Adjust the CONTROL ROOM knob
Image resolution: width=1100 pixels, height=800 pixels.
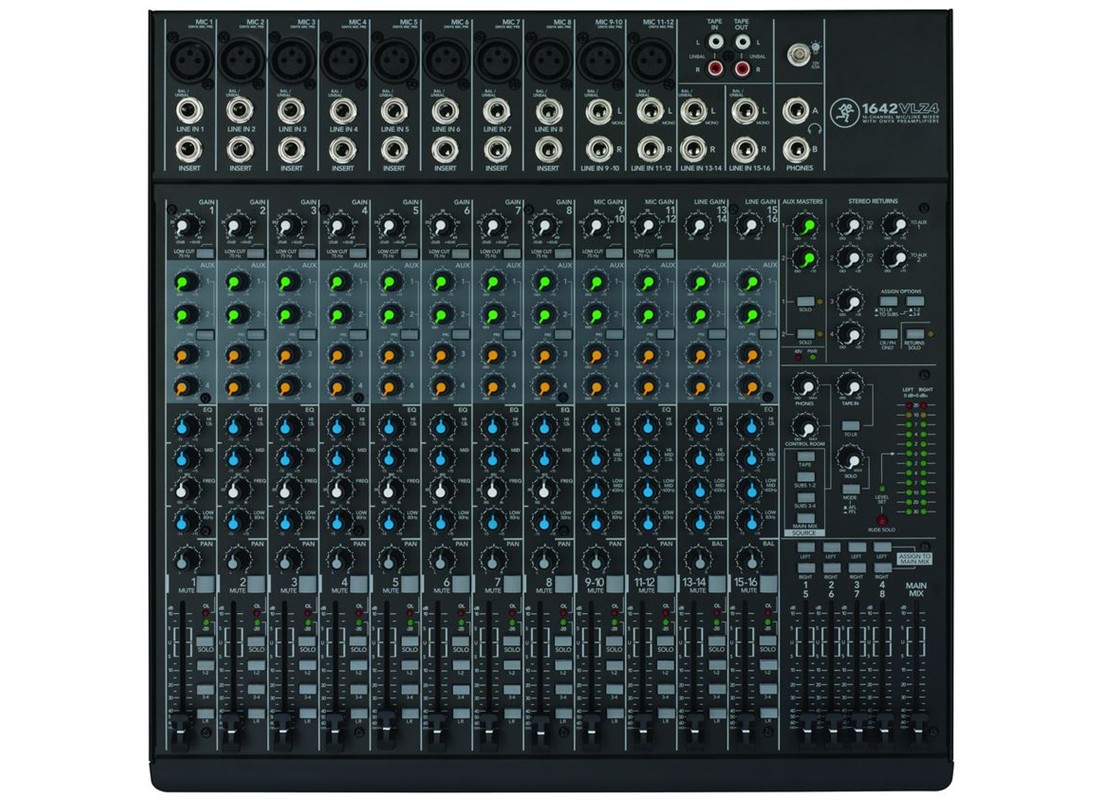(x=805, y=428)
